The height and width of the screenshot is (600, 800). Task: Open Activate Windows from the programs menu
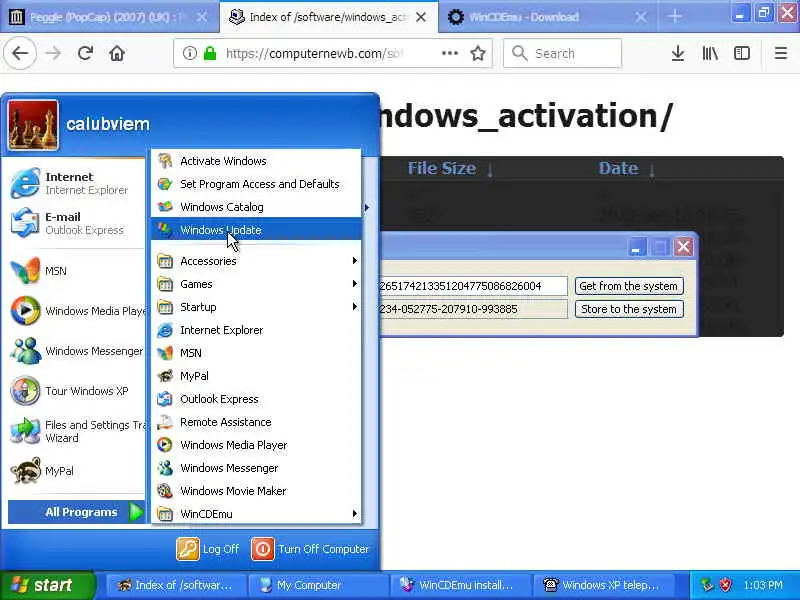pyautogui.click(x=256, y=161)
